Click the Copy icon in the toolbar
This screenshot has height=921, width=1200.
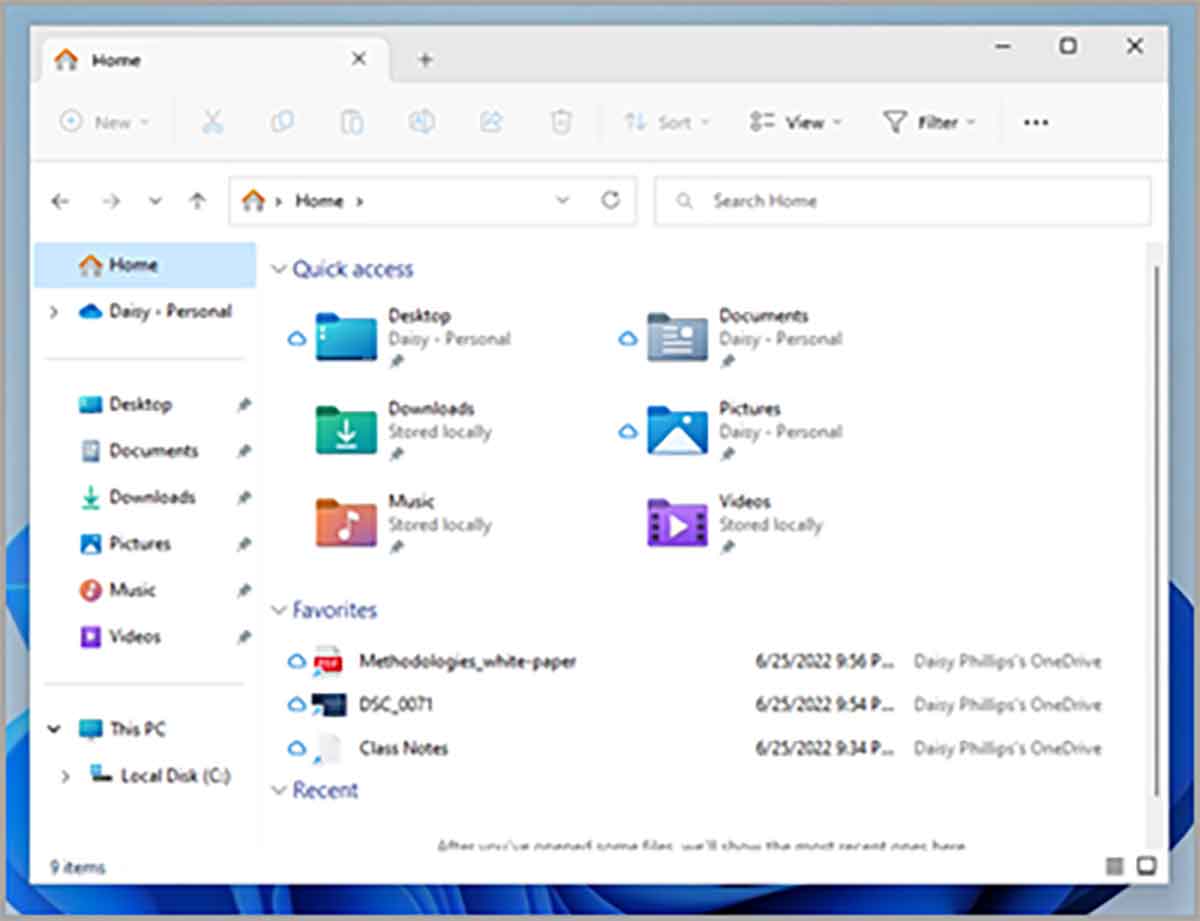(283, 121)
